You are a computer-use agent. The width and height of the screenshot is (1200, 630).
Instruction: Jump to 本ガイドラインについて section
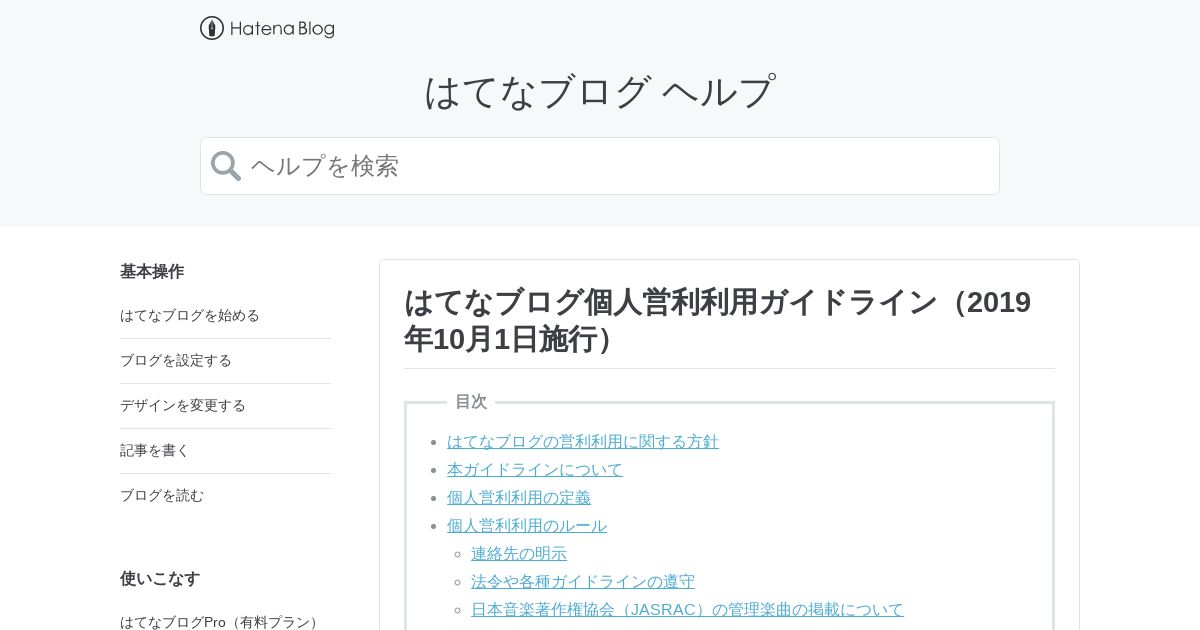[x=535, y=469]
